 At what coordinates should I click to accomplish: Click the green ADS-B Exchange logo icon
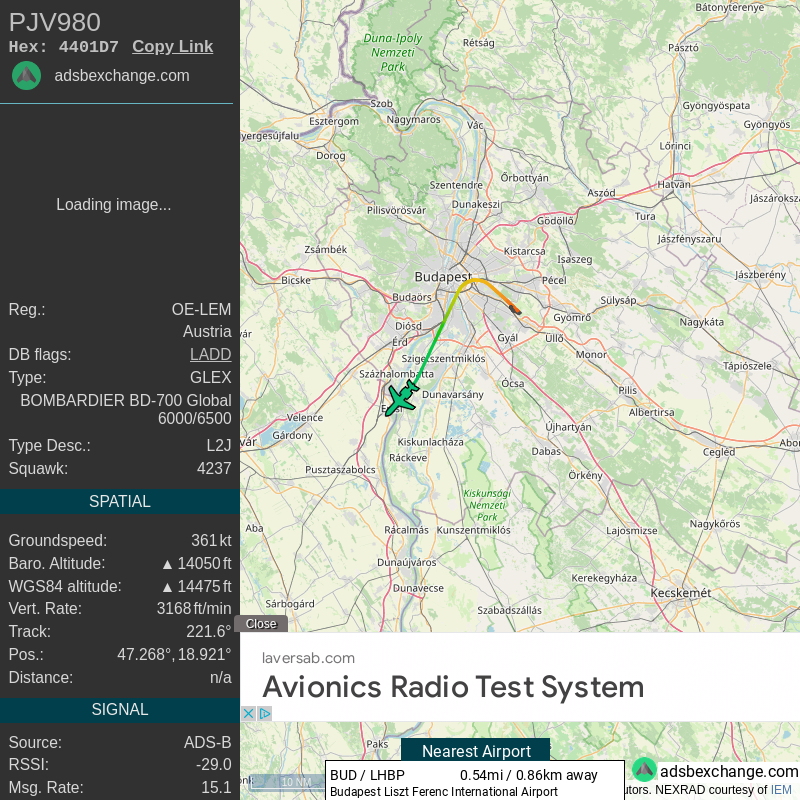coord(27,76)
